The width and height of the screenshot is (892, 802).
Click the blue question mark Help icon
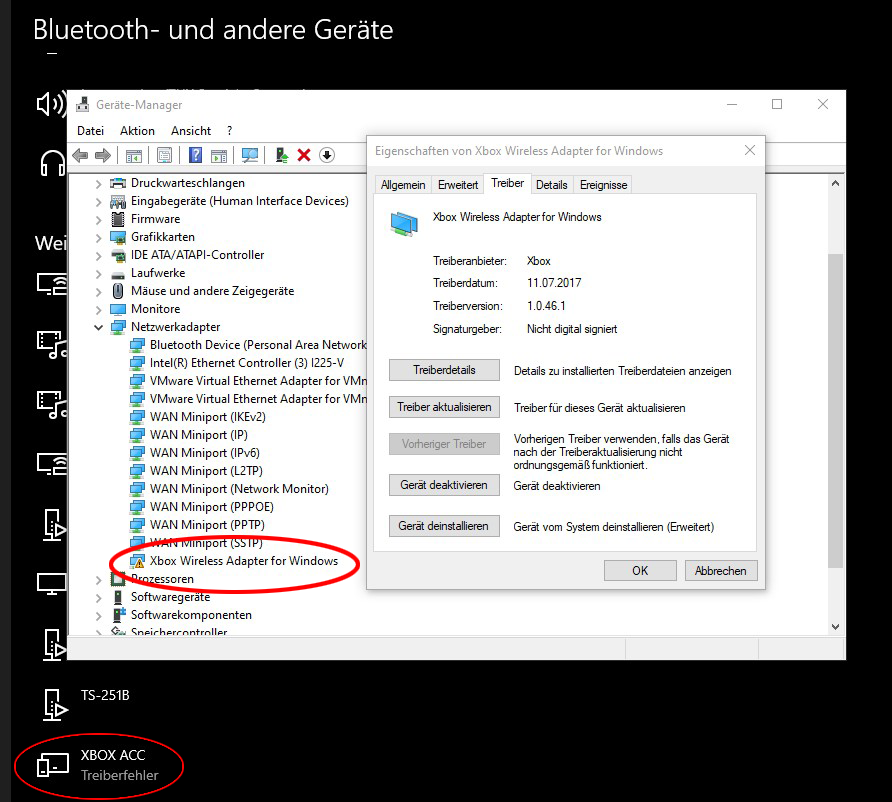tap(195, 155)
